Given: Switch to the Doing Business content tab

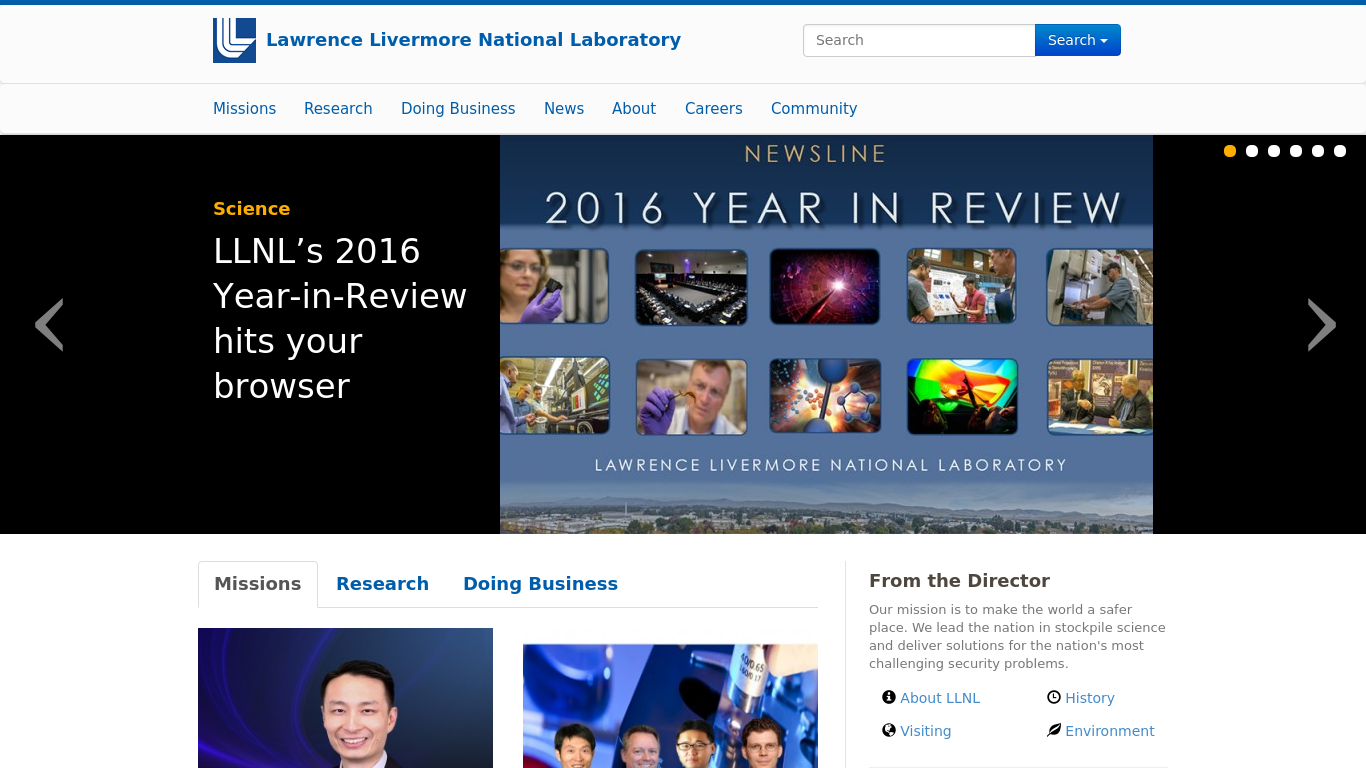Looking at the screenshot, I should (x=540, y=584).
